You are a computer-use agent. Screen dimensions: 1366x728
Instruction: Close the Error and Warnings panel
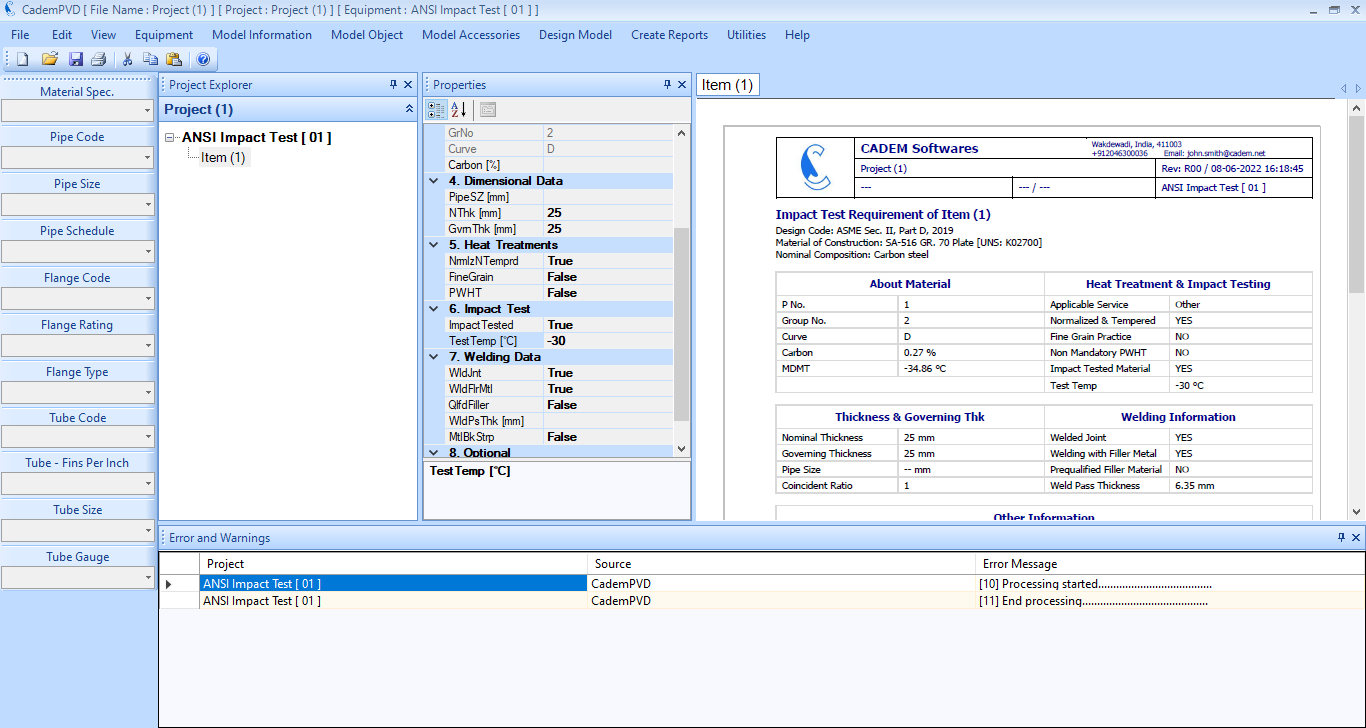[1355, 538]
